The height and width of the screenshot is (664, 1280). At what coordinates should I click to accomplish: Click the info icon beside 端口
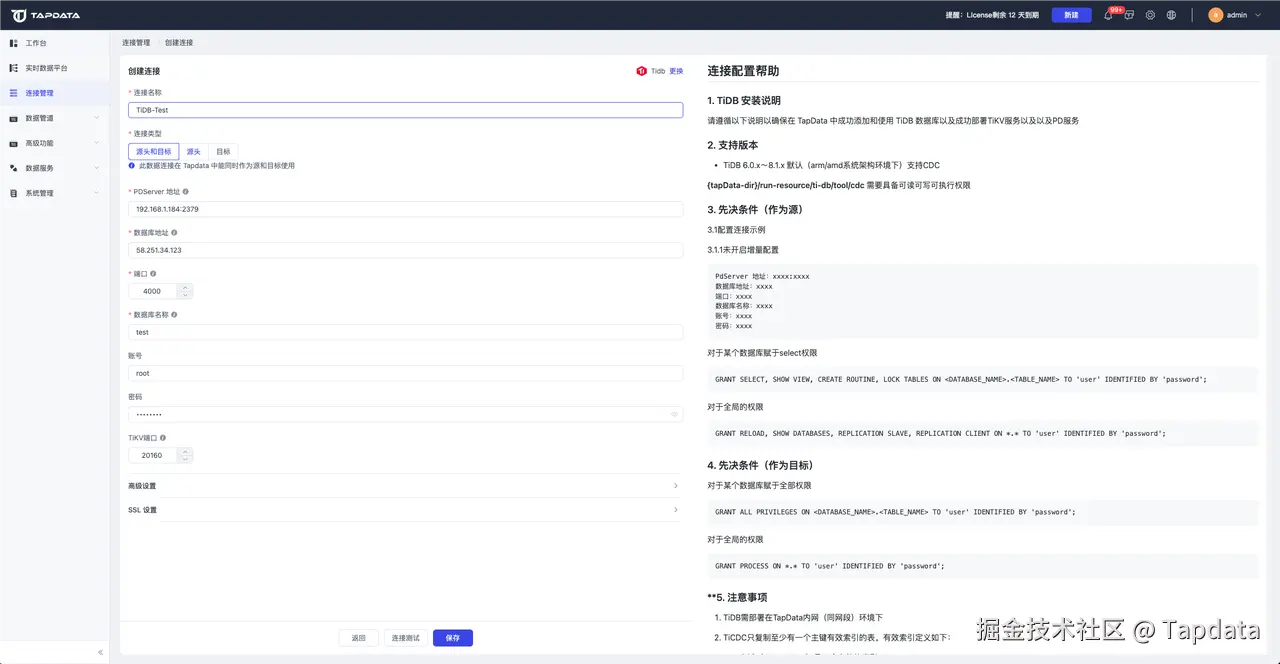click(153, 273)
